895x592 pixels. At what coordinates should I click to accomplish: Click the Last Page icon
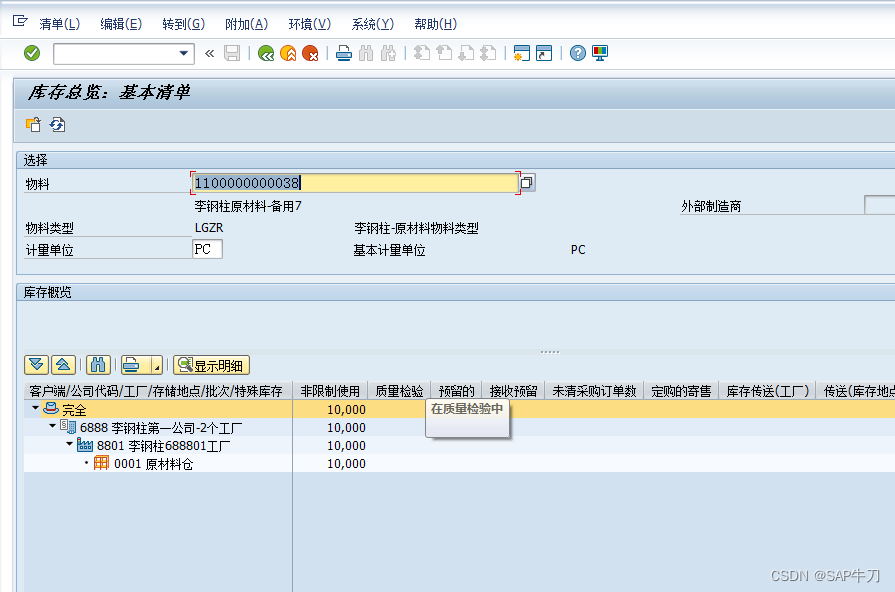[488, 54]
